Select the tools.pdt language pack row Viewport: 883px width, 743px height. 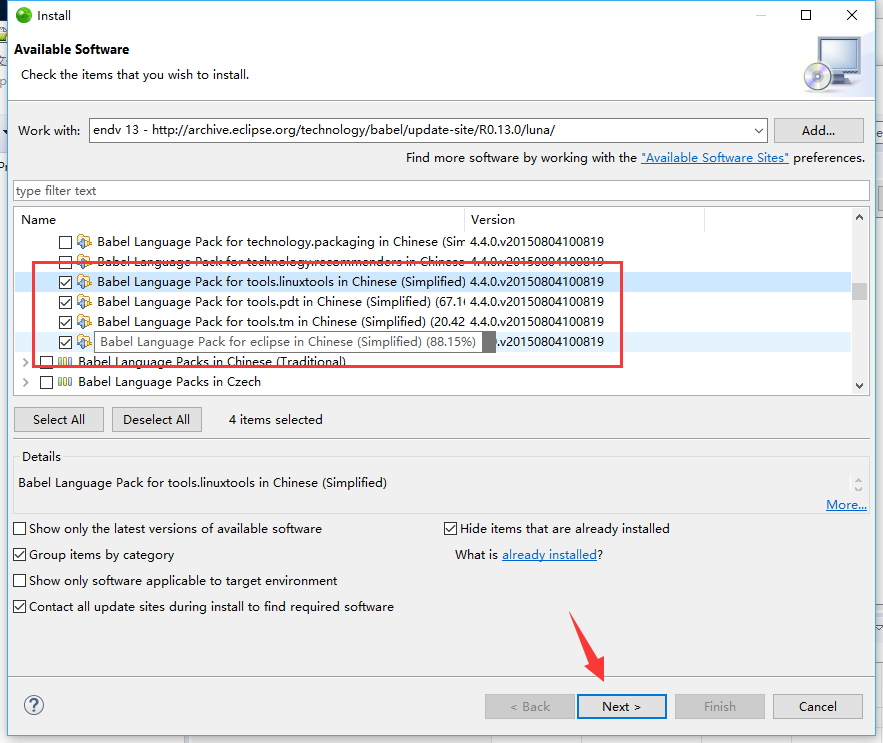[x=432, y=302]
